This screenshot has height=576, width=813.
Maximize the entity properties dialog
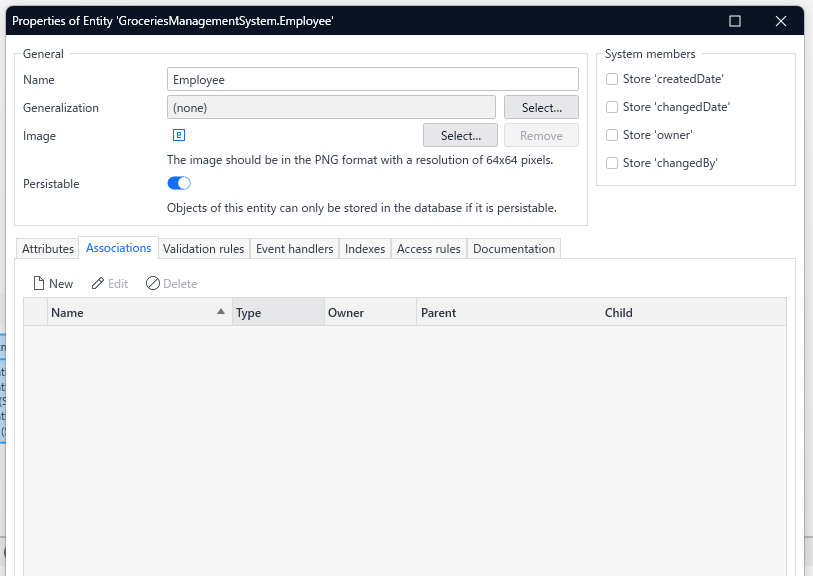[735, 21]
